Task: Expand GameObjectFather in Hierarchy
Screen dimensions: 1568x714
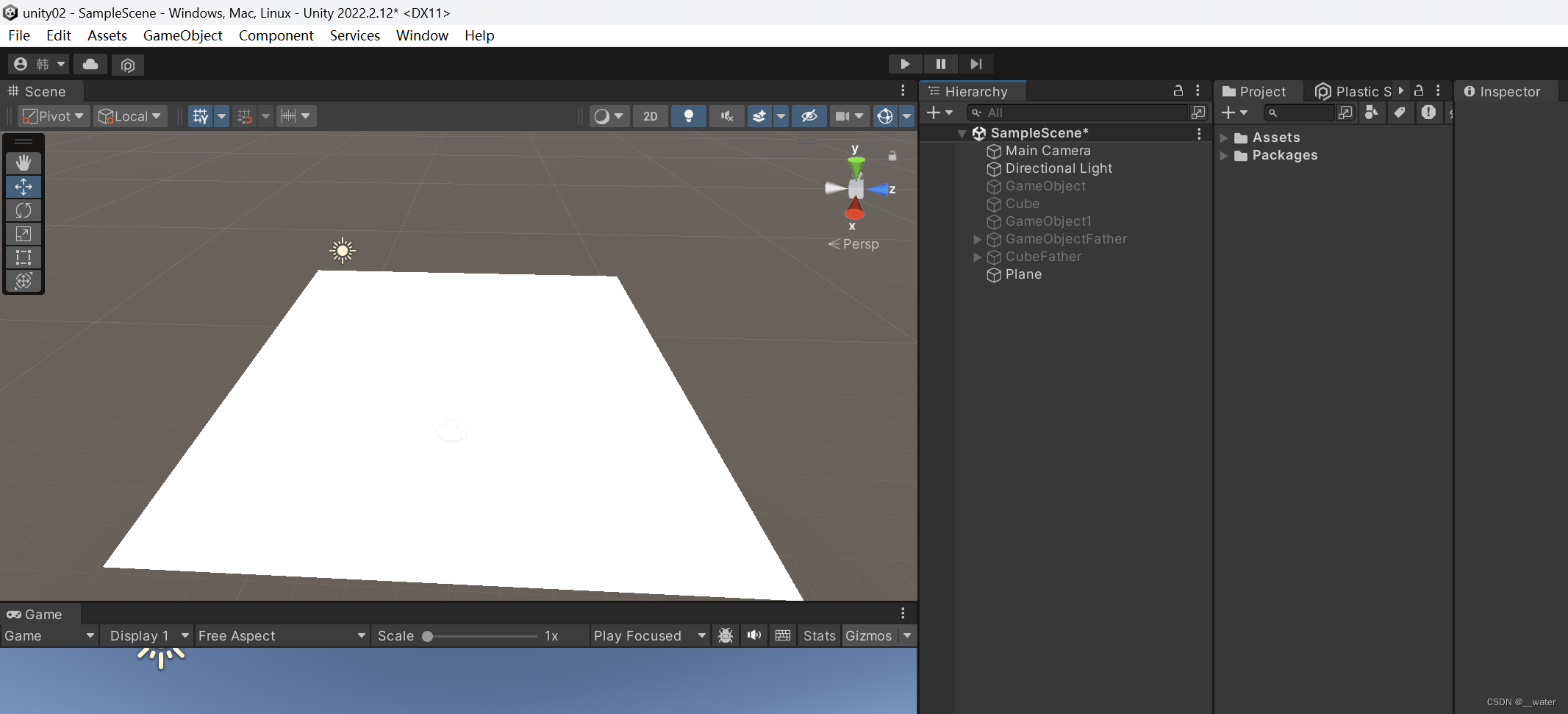Action: coord(977,240)
